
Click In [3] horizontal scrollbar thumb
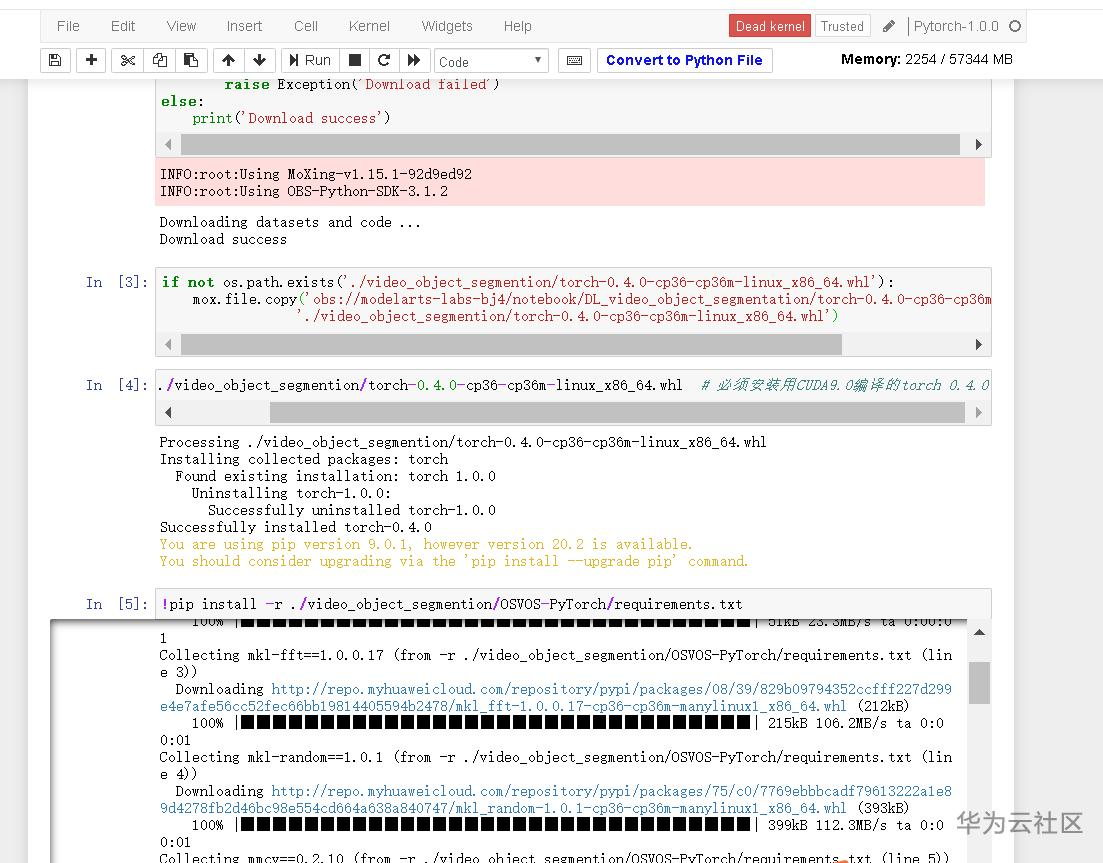click(x=511, y=344)
